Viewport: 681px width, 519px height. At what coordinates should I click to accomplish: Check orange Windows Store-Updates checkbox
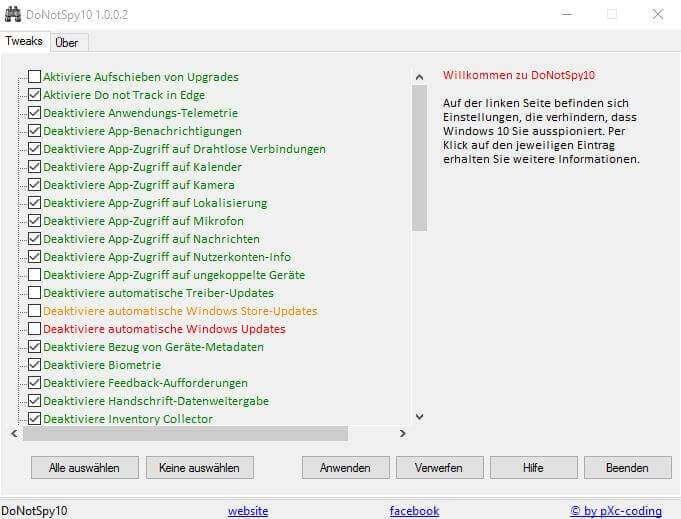coord(34,311)
